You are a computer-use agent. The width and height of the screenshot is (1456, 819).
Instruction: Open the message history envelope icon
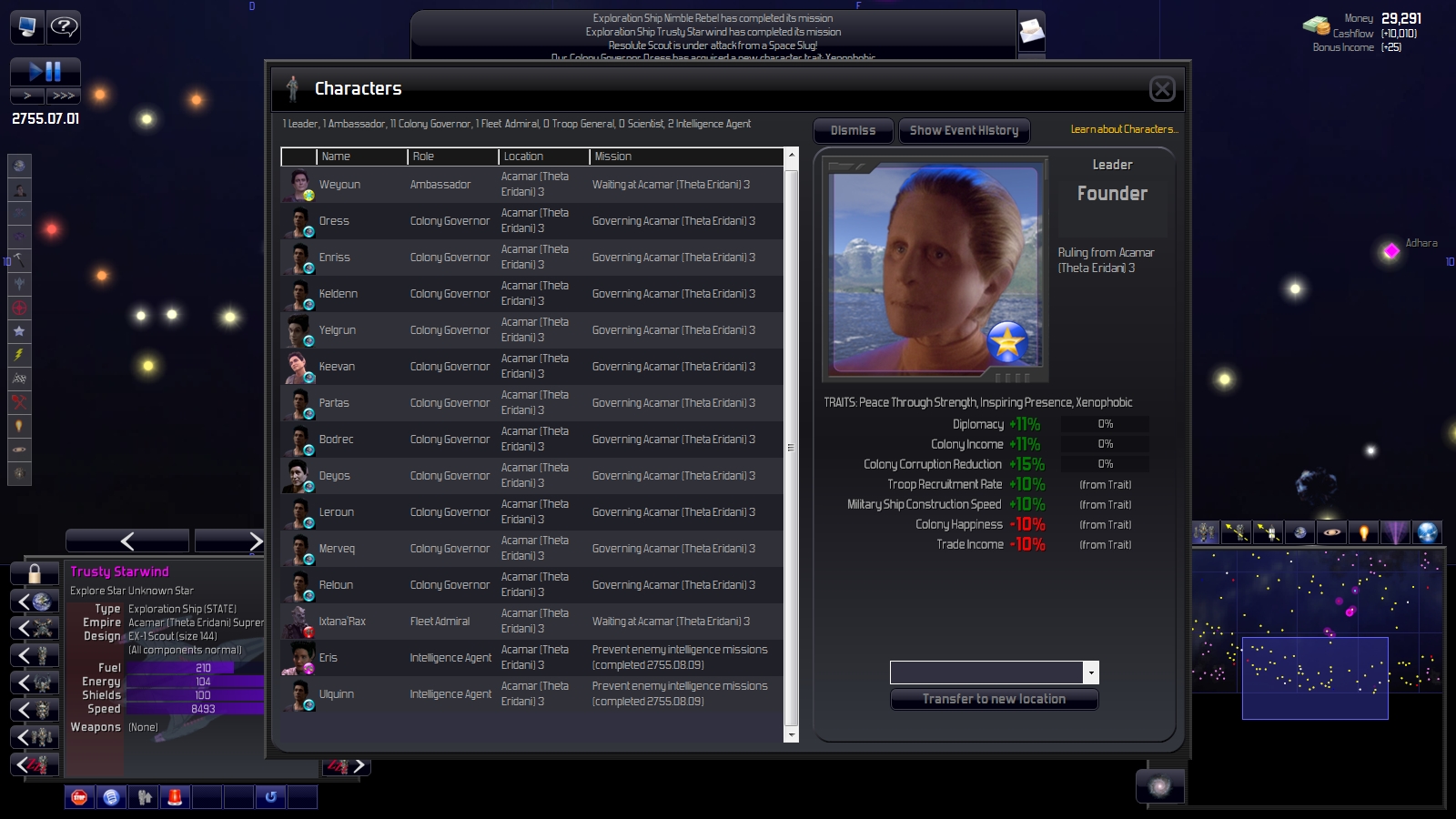coord(1031,32)
